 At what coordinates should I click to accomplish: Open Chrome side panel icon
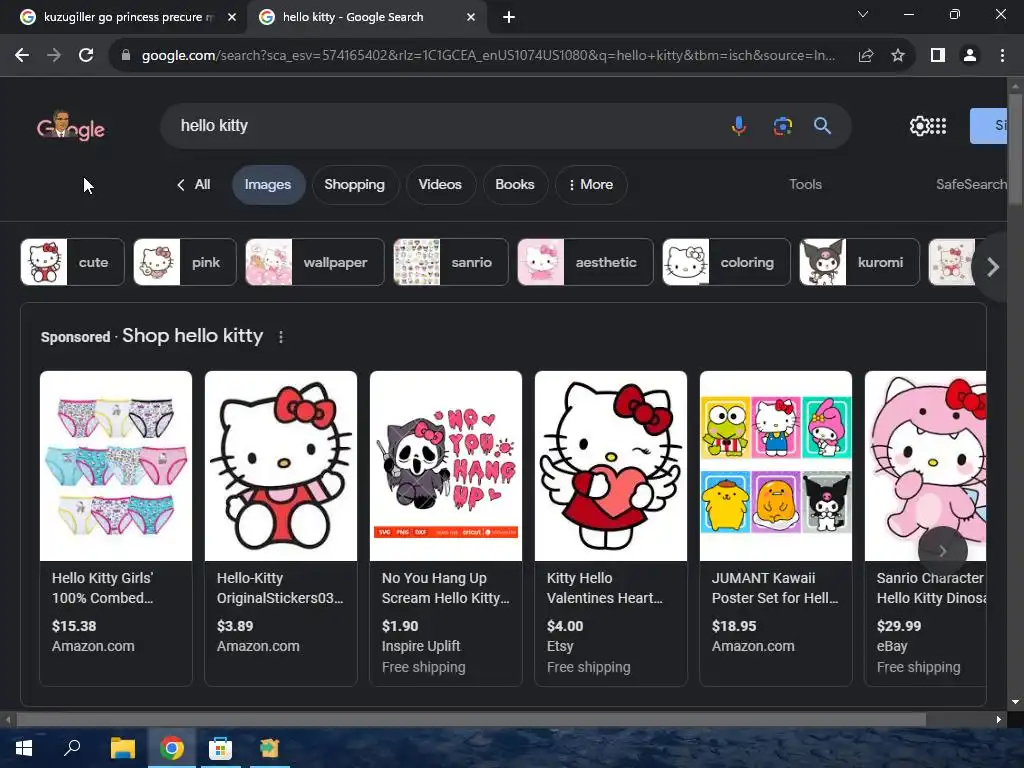pos(938,56)
